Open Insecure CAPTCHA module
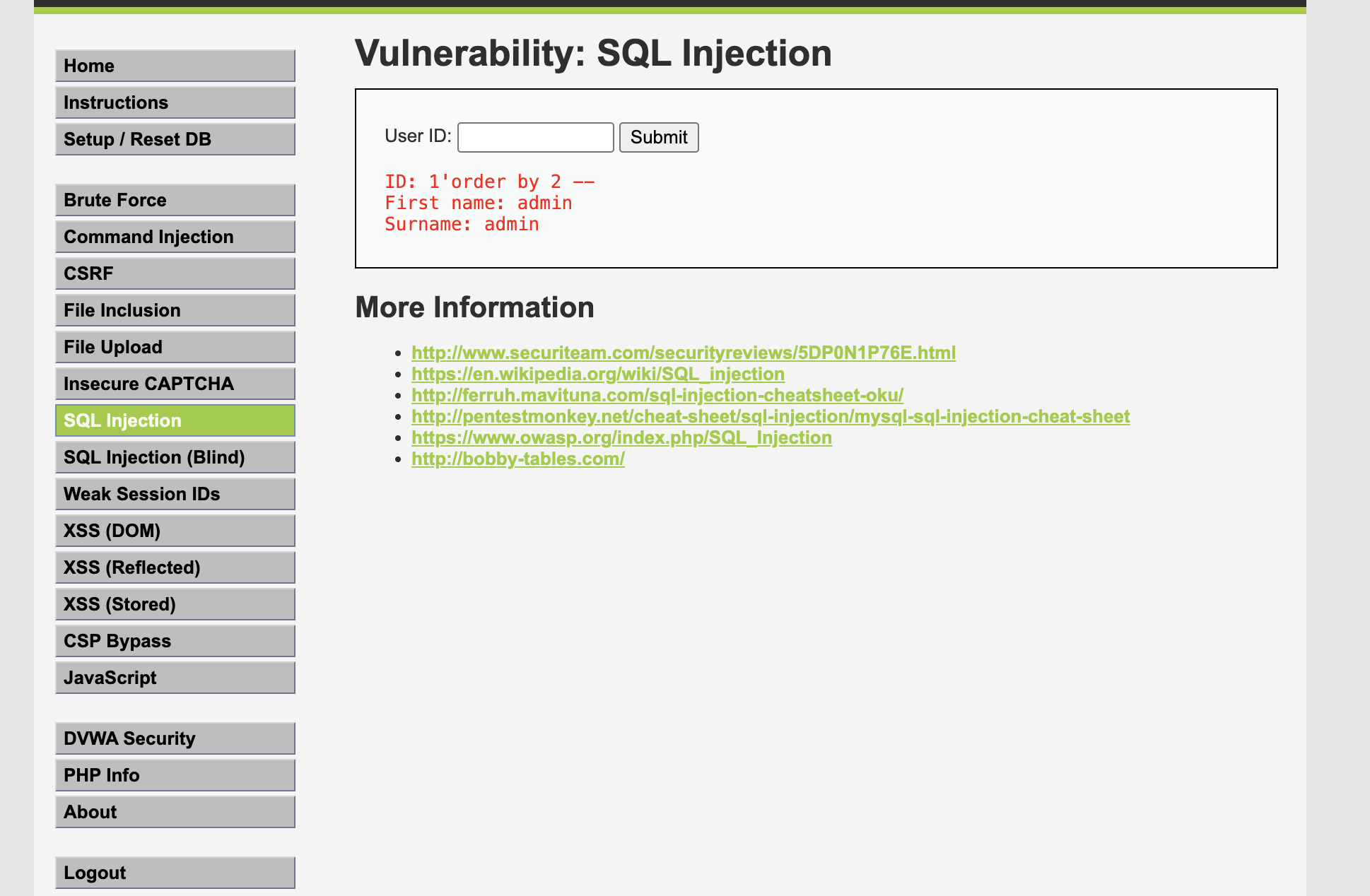Viewport: 1370px width, 896px height. coord(175,384)
